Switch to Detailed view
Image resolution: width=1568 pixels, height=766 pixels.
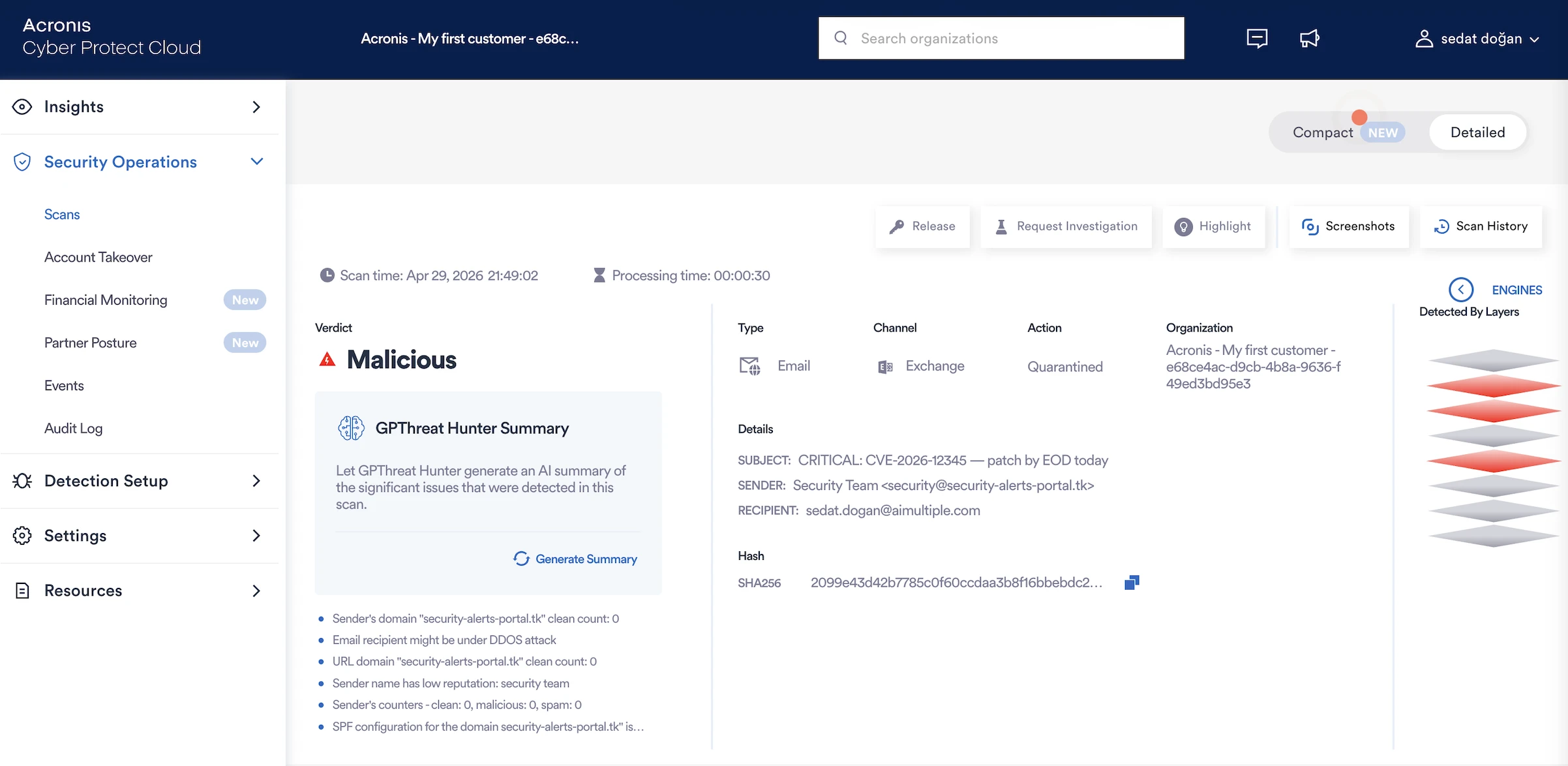[x=1477, y=132]
